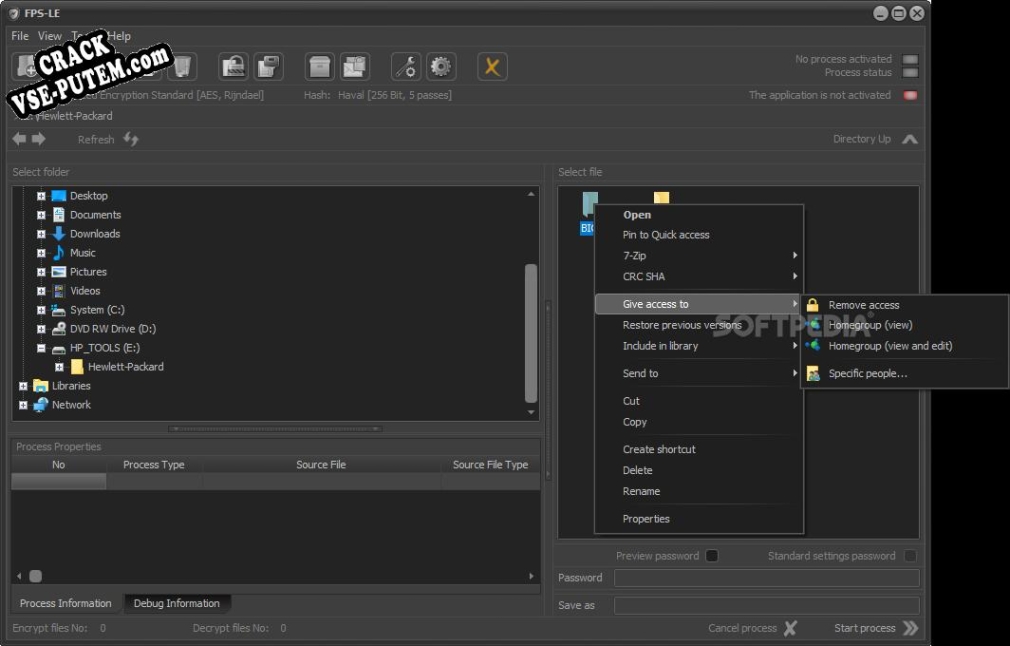Collapse the HP_TOOLS (E:) tree node
This screenshot has height=646, width=1010.
coord(41,348)
